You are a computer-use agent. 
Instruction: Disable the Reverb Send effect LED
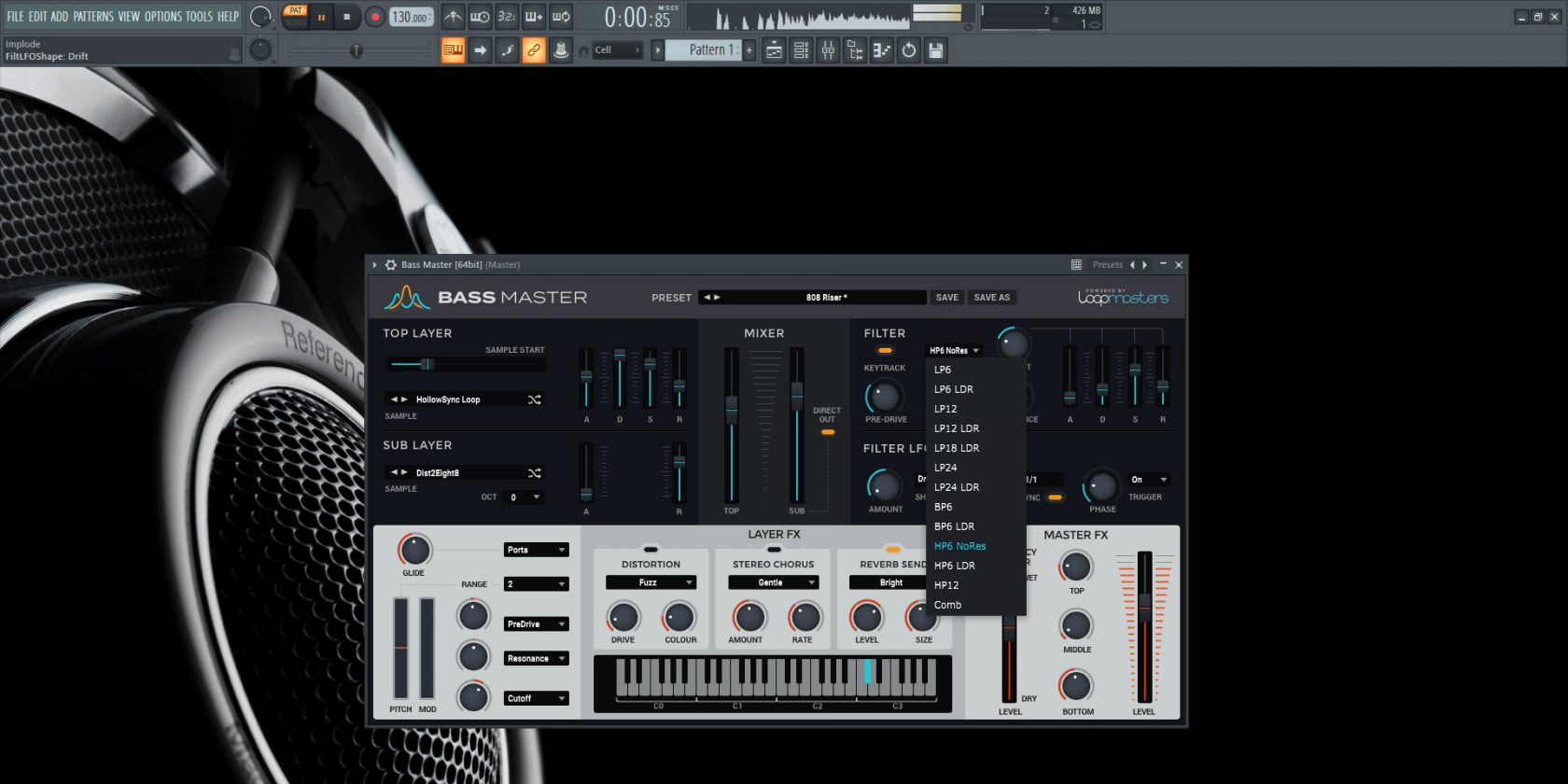click(893, 550)
